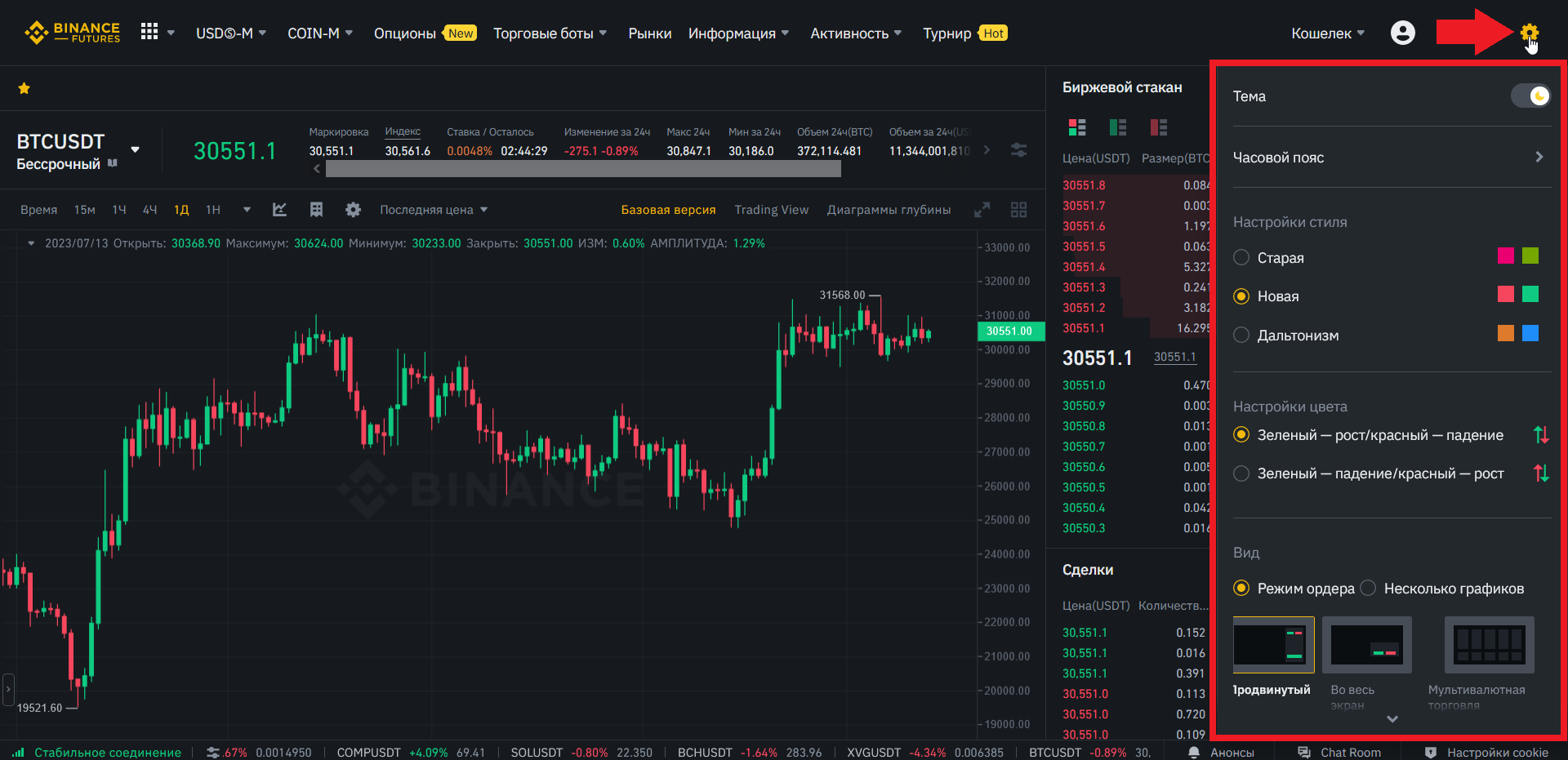Click order book last price link 30551.1
Image resolution: width=1568 pixels, height=760 pixels.
coord(1174,357)
